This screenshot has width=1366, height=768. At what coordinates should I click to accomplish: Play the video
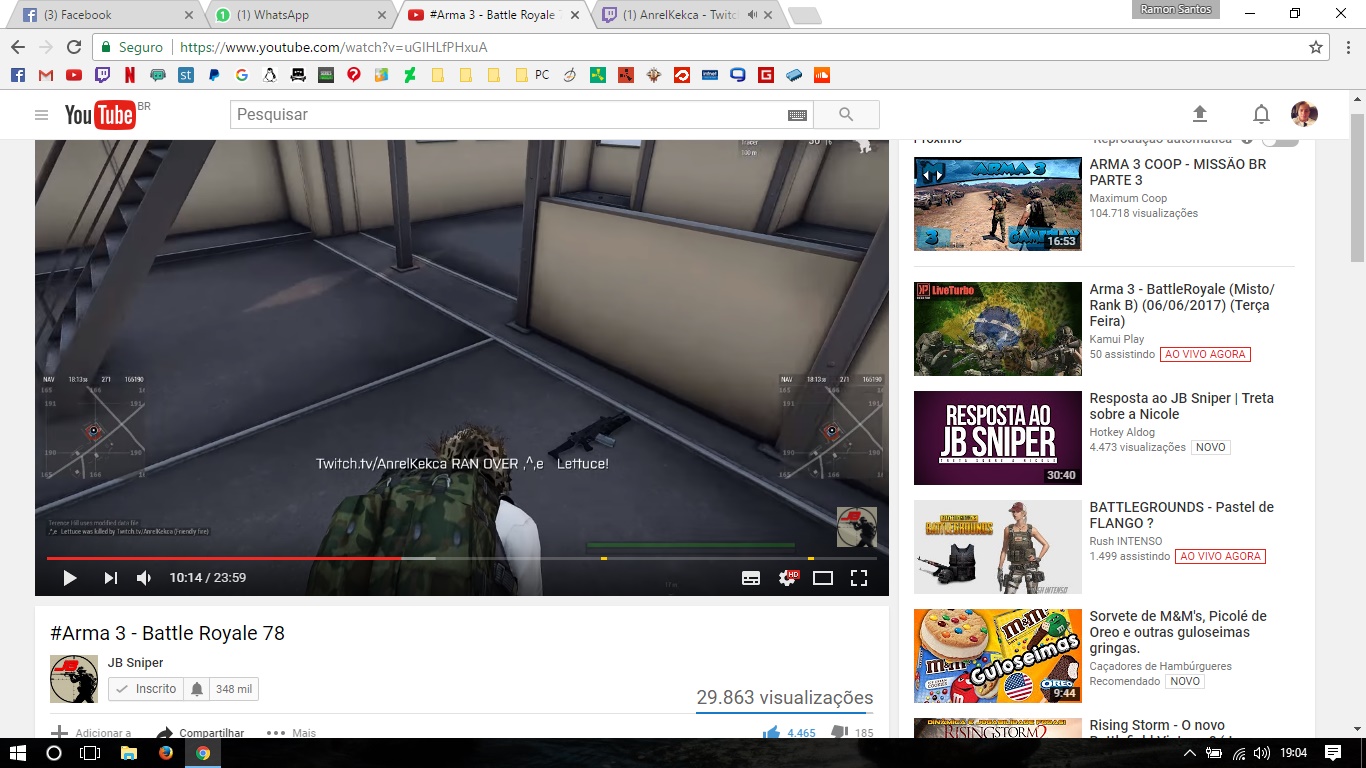69,578
